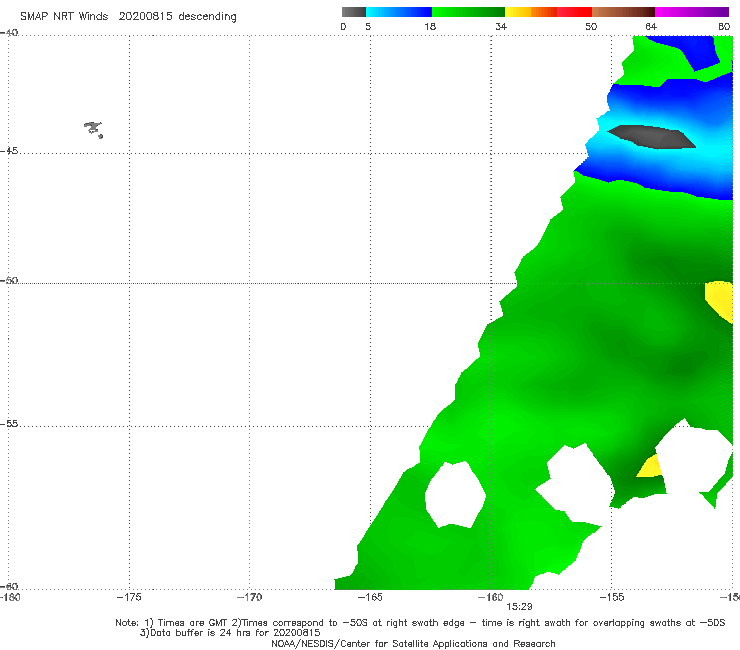
Task: Click the "64" colorbar scale label
Action: 651,26
